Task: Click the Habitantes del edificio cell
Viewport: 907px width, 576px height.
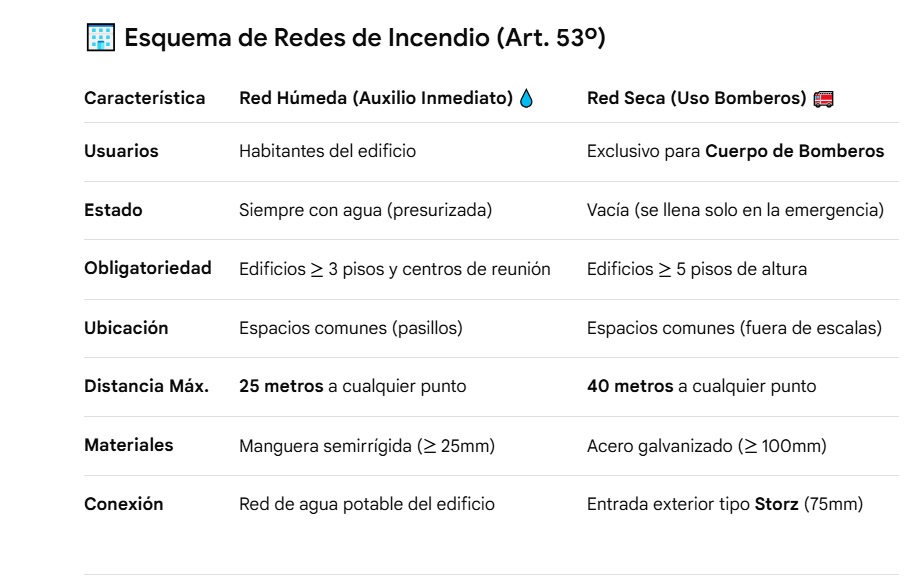Action: point(327,151)
